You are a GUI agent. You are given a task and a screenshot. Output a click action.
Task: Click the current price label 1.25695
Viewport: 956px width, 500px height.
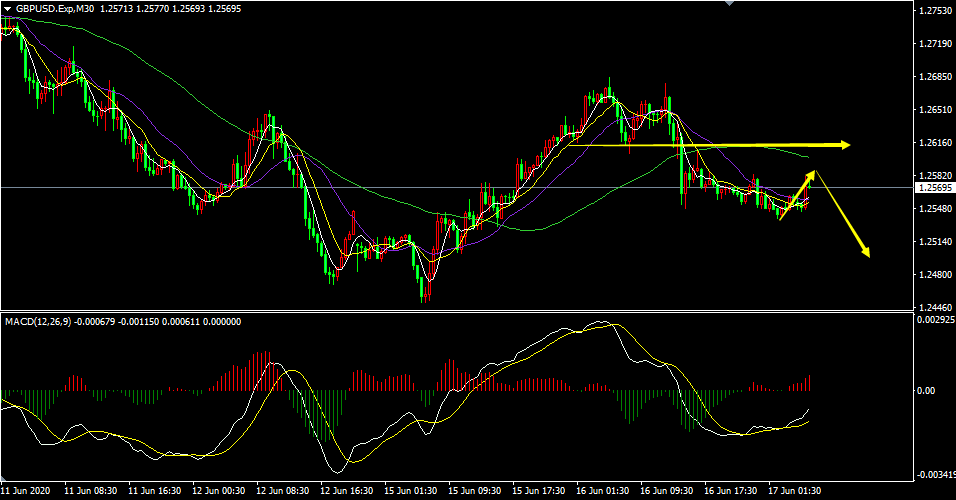pyautogui.click(x=933, y=188)
